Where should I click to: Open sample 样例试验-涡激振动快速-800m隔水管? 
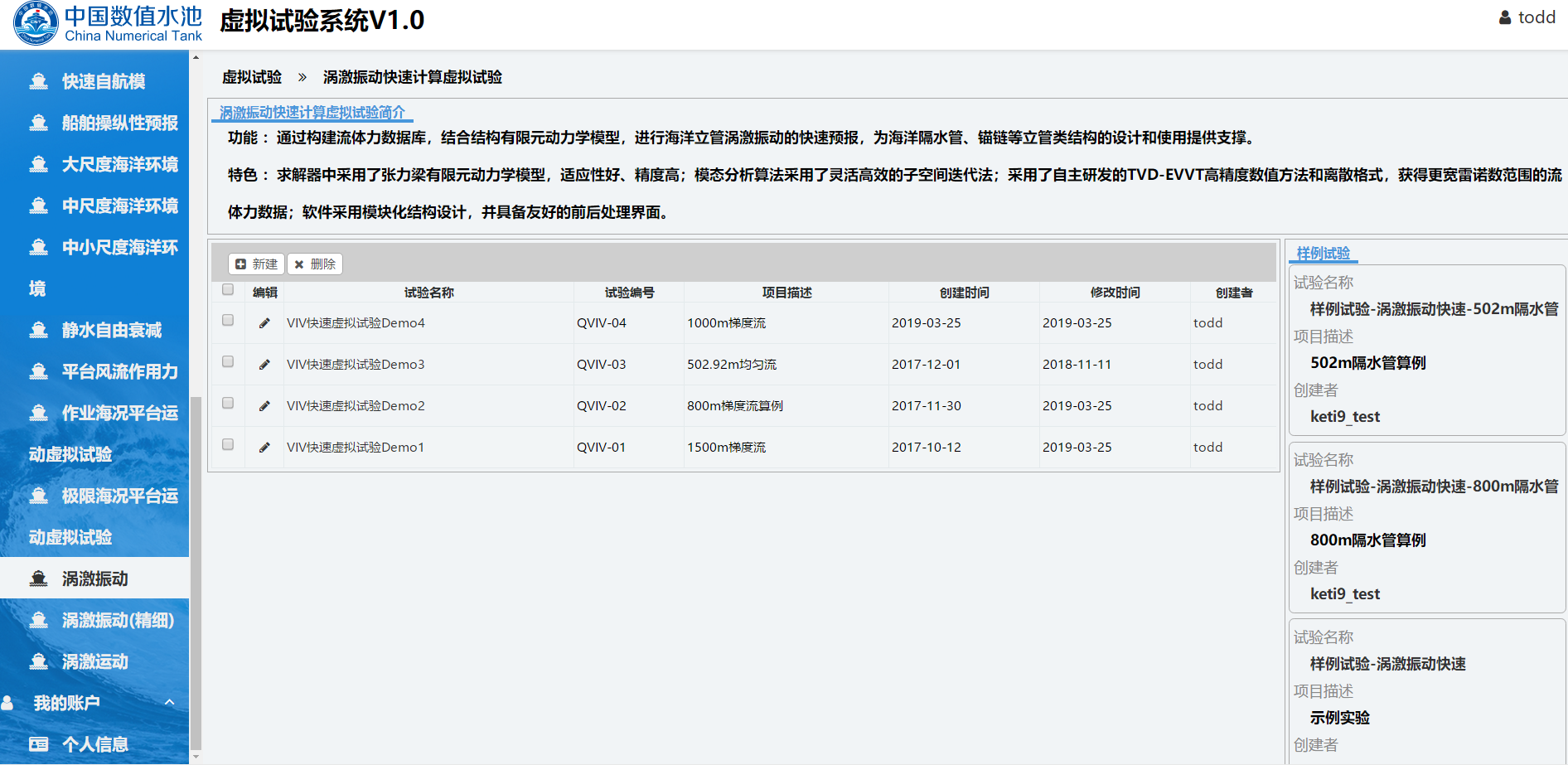[x=1433, y=487]
